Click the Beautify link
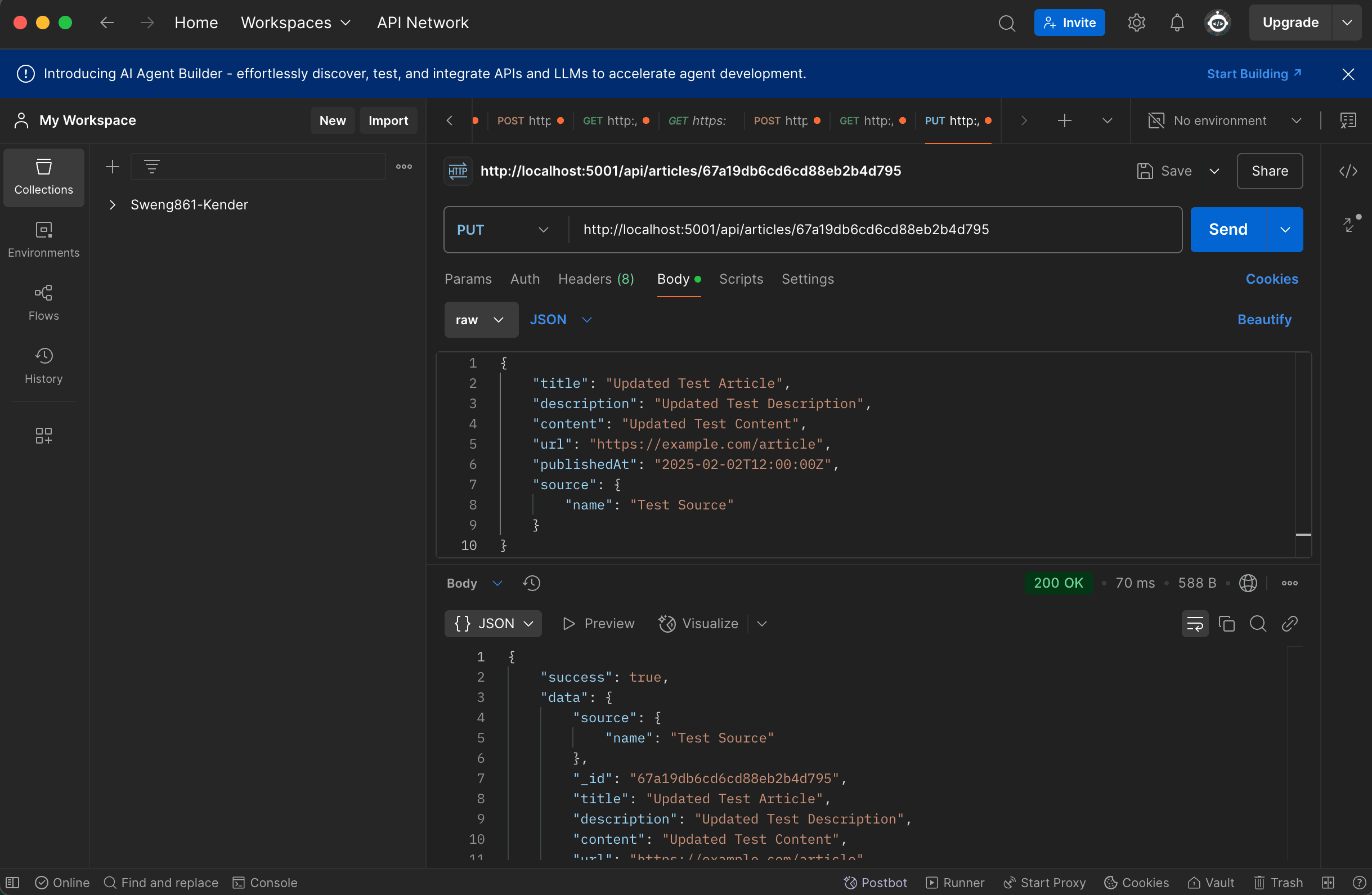Screen dimensions: 1372x895 click(x=1264, y=320)
